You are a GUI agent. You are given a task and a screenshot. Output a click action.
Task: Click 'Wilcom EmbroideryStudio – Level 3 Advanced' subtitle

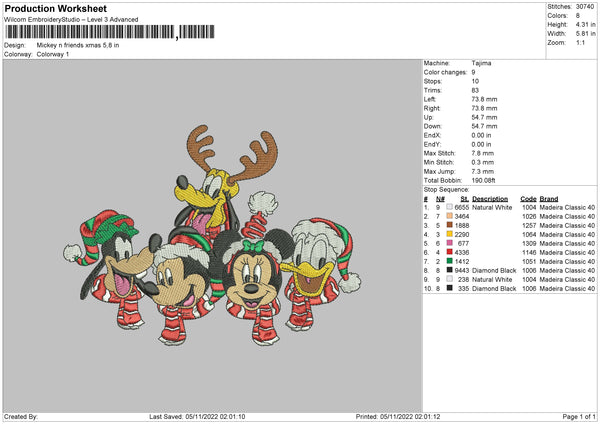point(71,20)
